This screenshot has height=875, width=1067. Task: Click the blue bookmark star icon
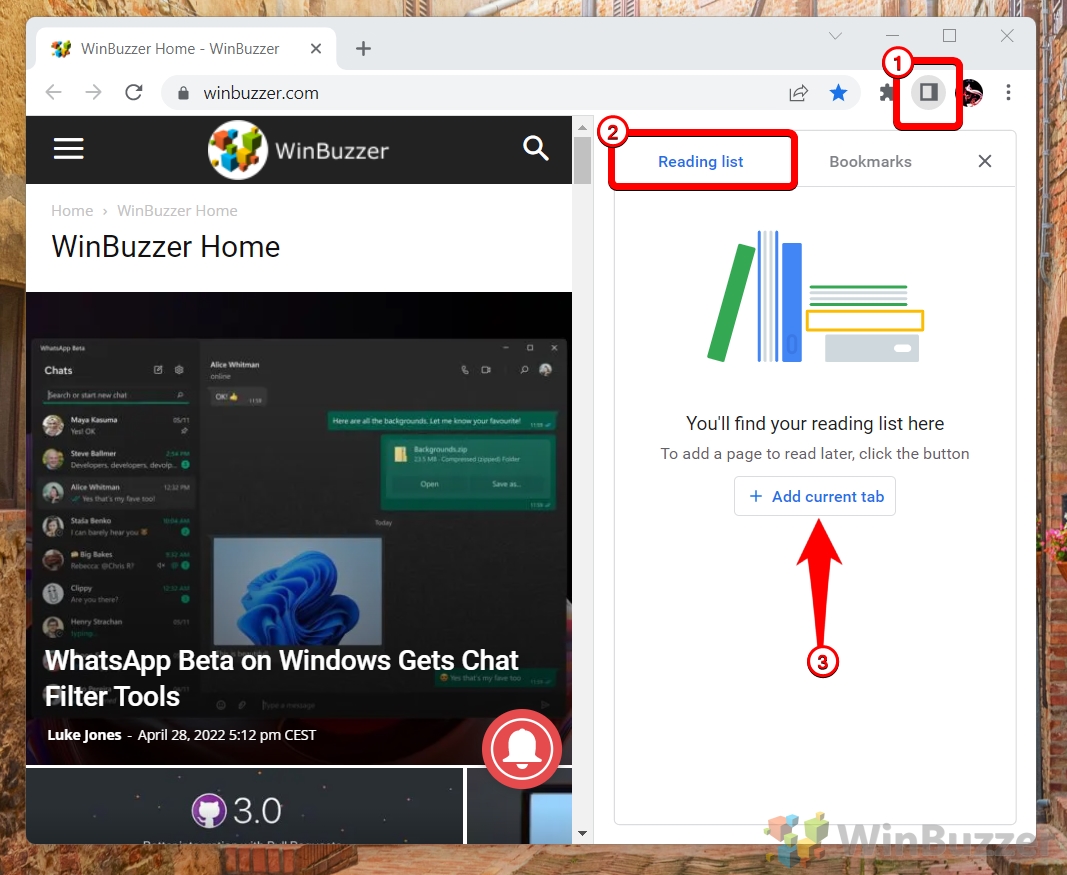tap(838, 93)
